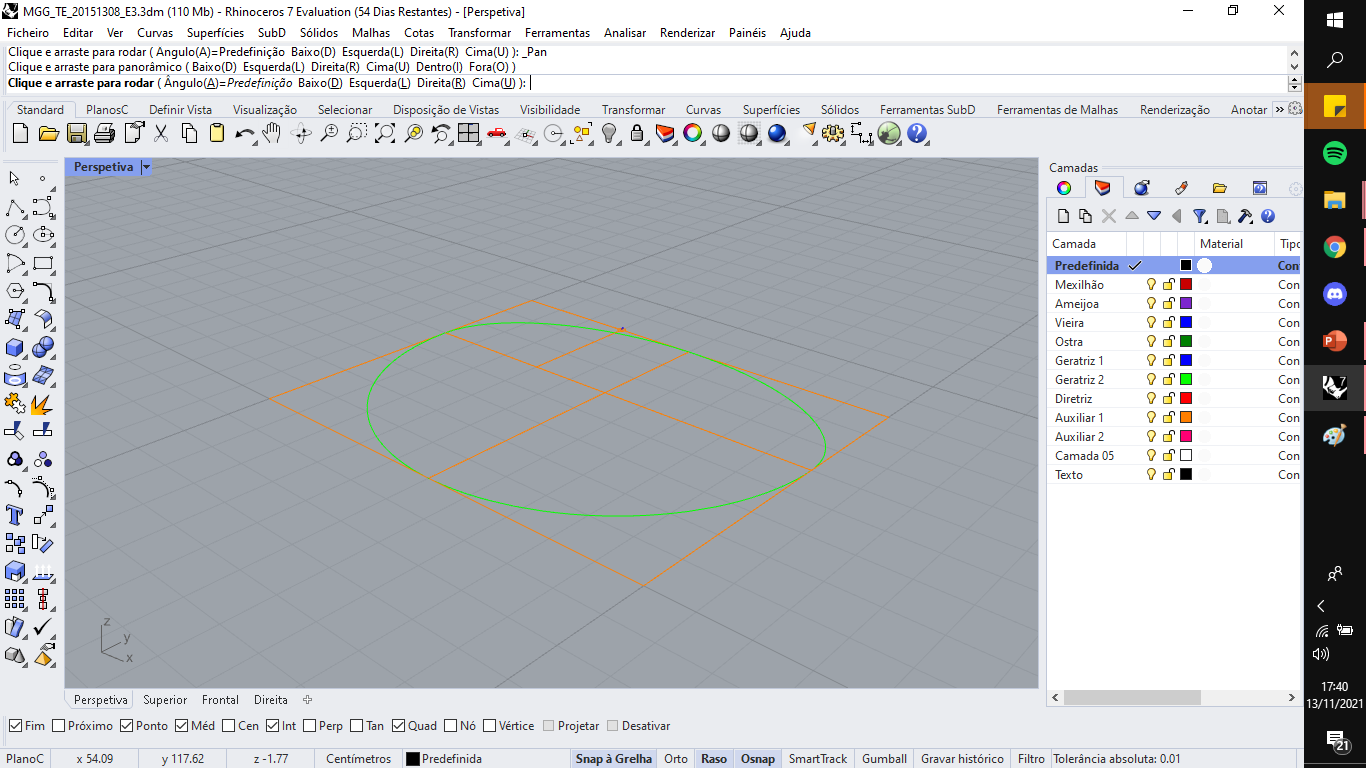Select the Box solid tool icon

point(15,347)
